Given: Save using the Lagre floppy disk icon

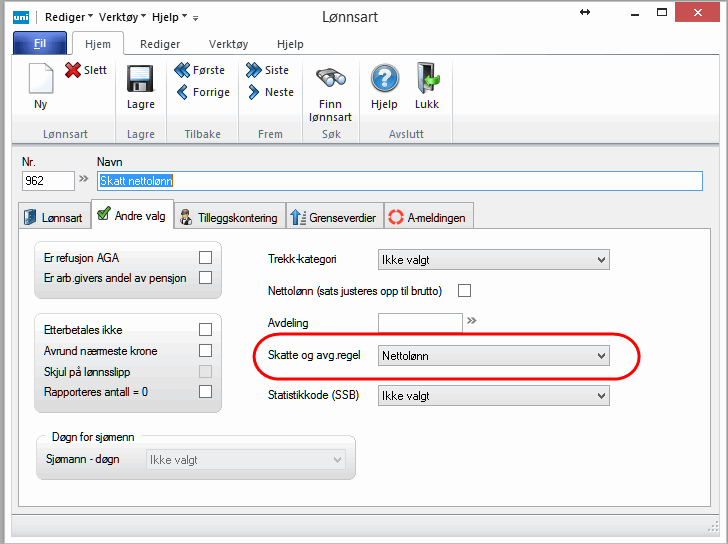Looking at the screenshot, I should coord(140,79).
